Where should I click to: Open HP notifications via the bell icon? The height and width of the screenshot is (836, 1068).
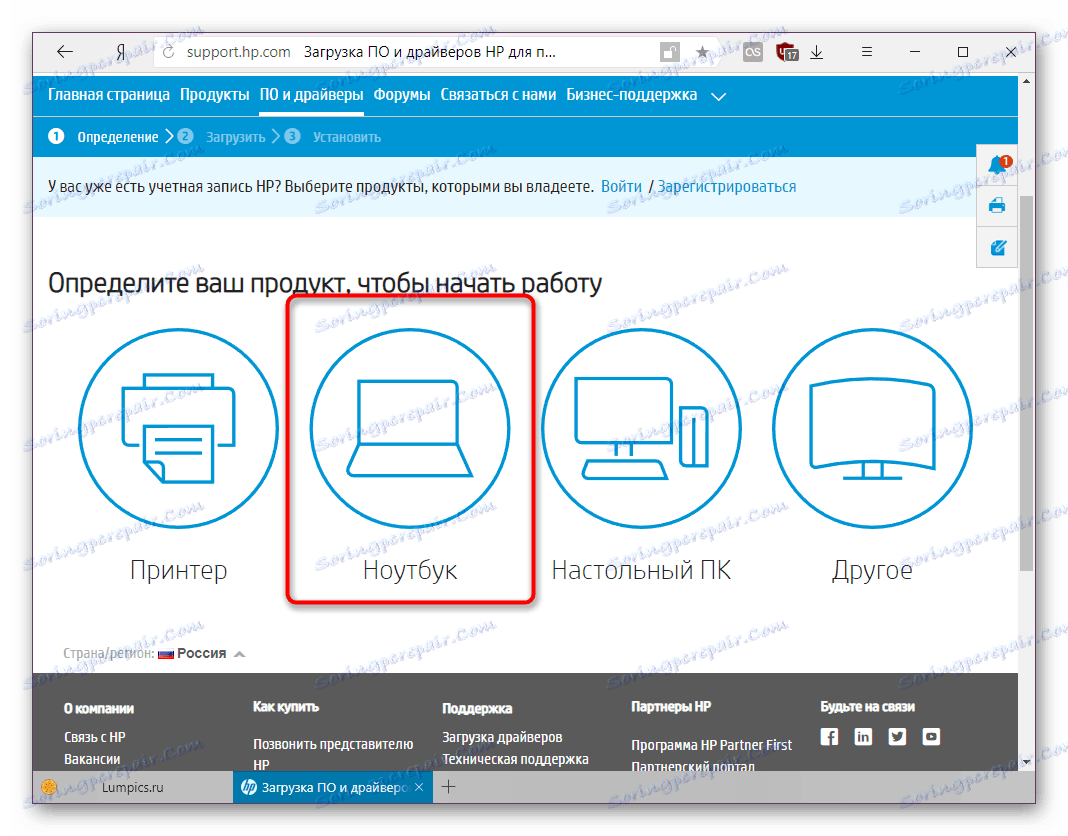(996, 165)
